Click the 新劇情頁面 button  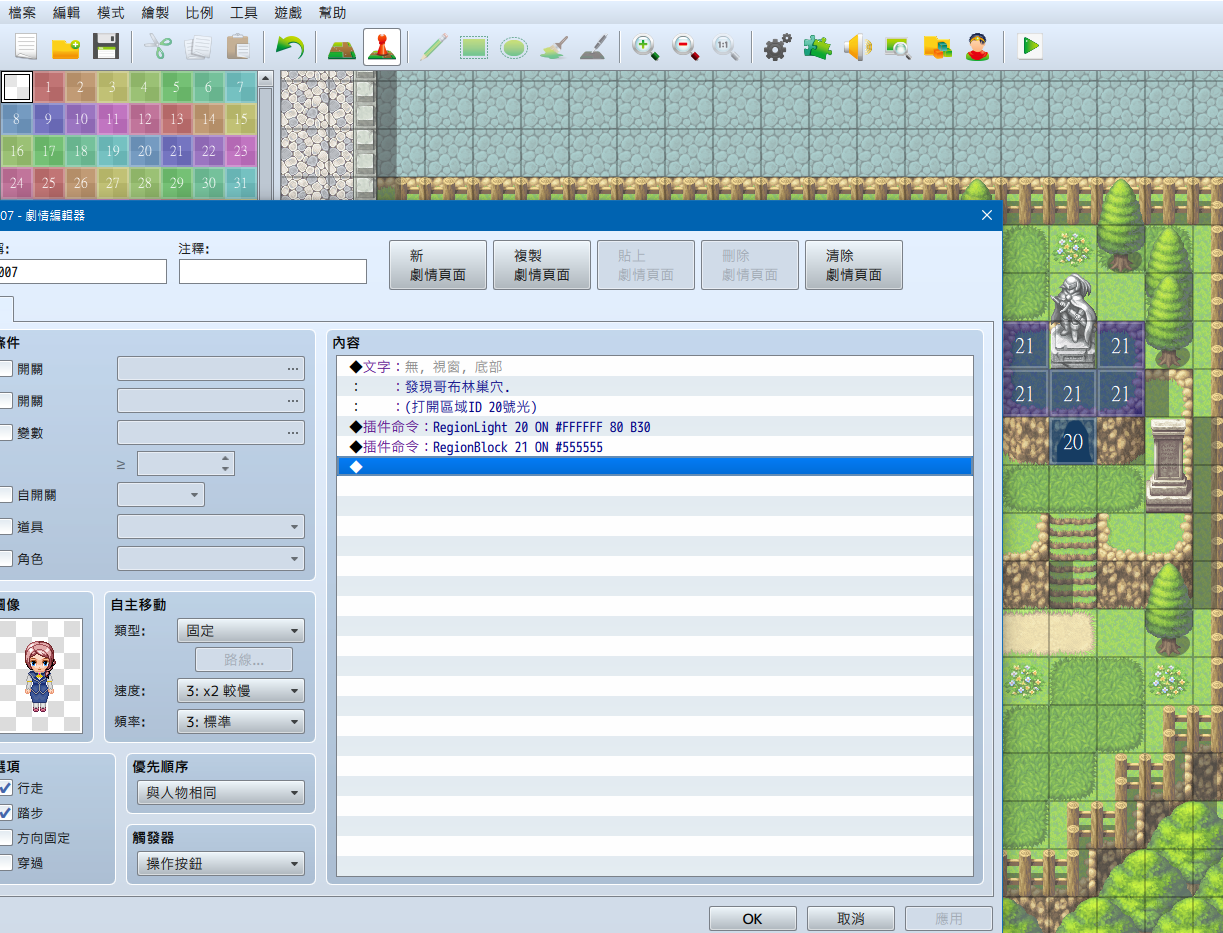[x=438, y=265]
